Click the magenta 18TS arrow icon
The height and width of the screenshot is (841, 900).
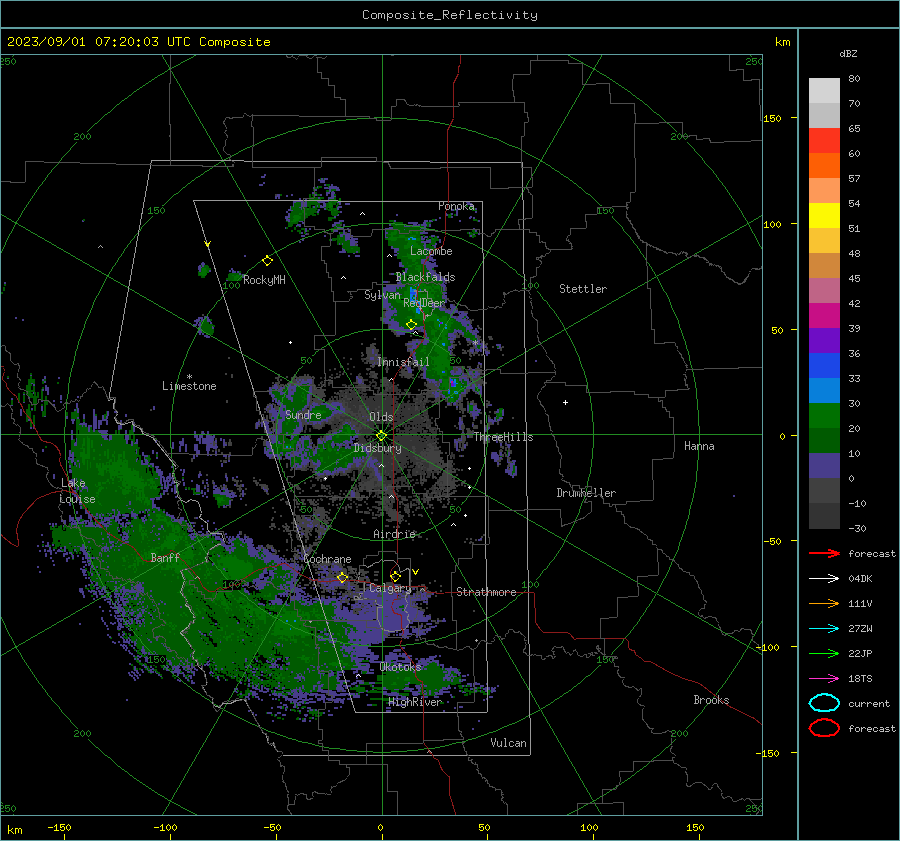click(824, 679)
